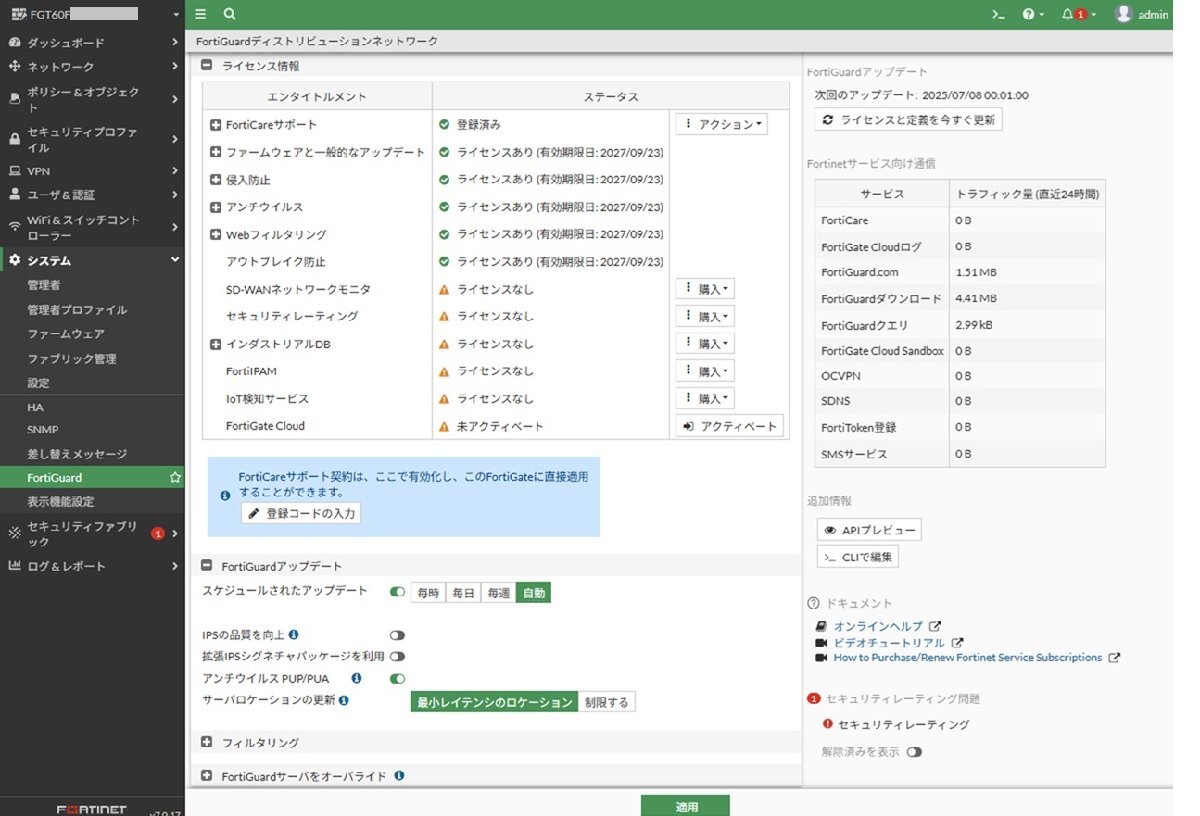This screenshot has height=816, width=1200.
Task: Click info icon beside FortiGuardサーバをオーバライド
Action: point(399,775)
